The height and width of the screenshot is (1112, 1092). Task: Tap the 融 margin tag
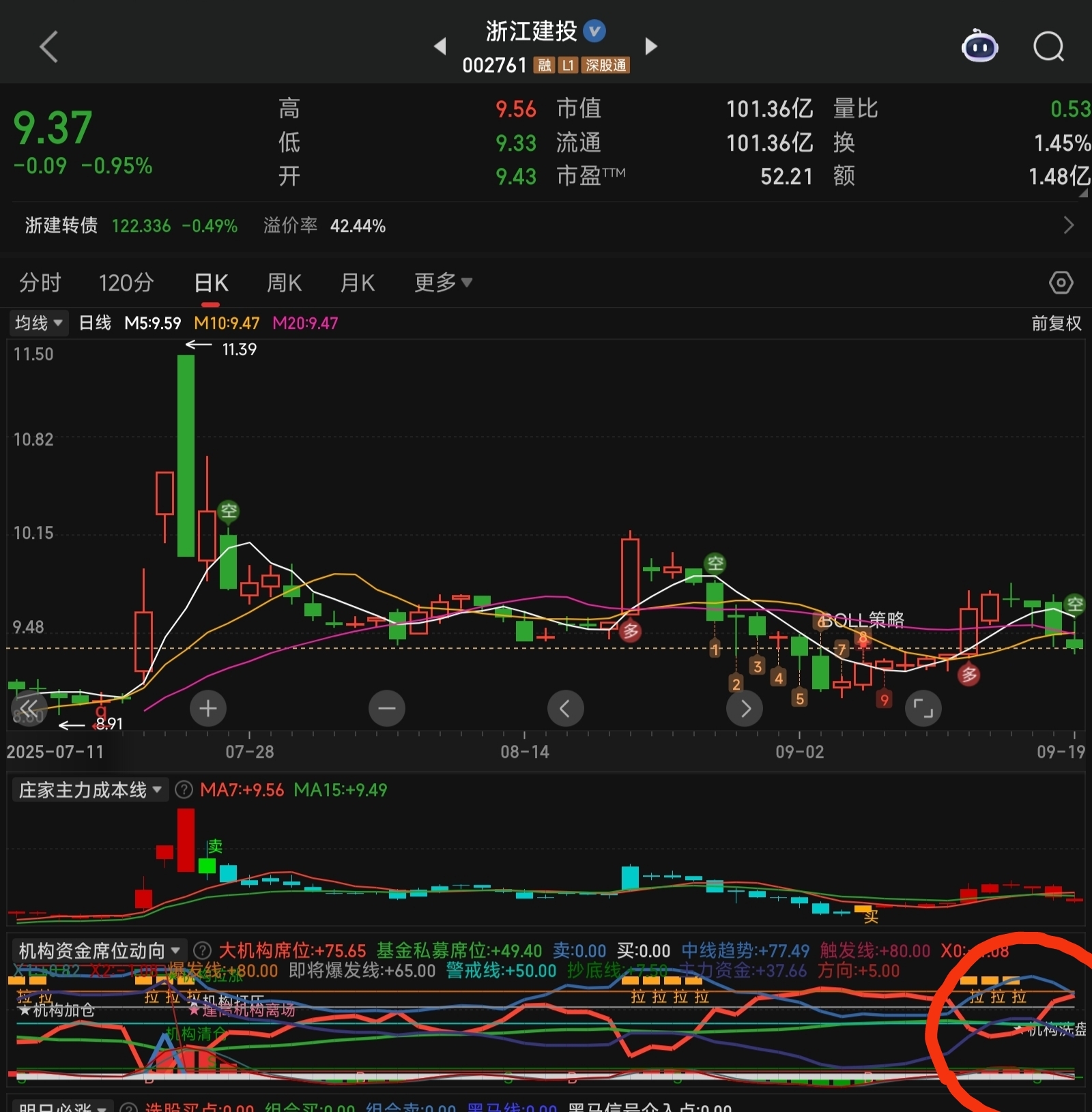544,65
